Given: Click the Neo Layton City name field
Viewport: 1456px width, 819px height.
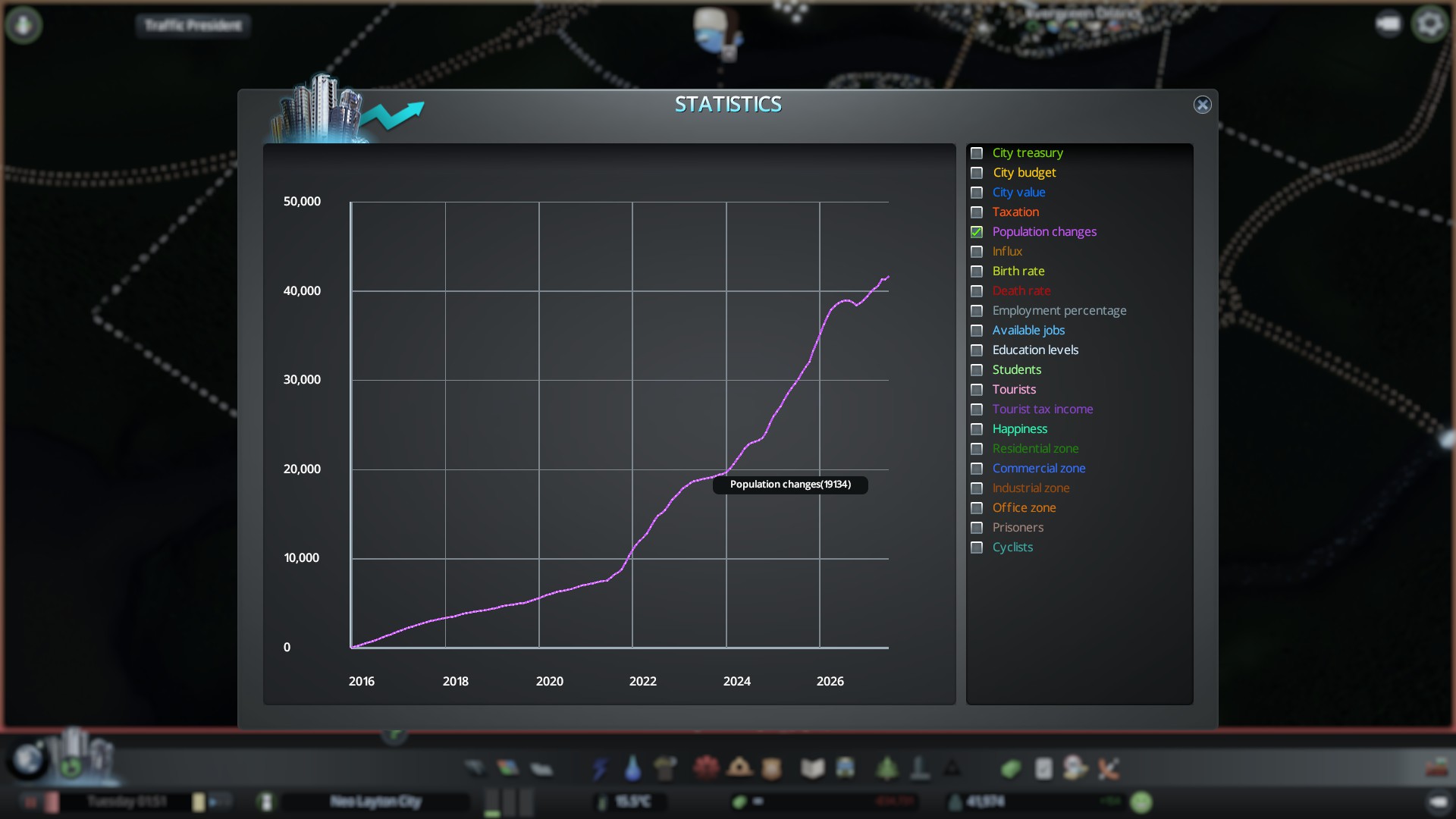Looking at the screenshot, I should click(x=375, y=802).
